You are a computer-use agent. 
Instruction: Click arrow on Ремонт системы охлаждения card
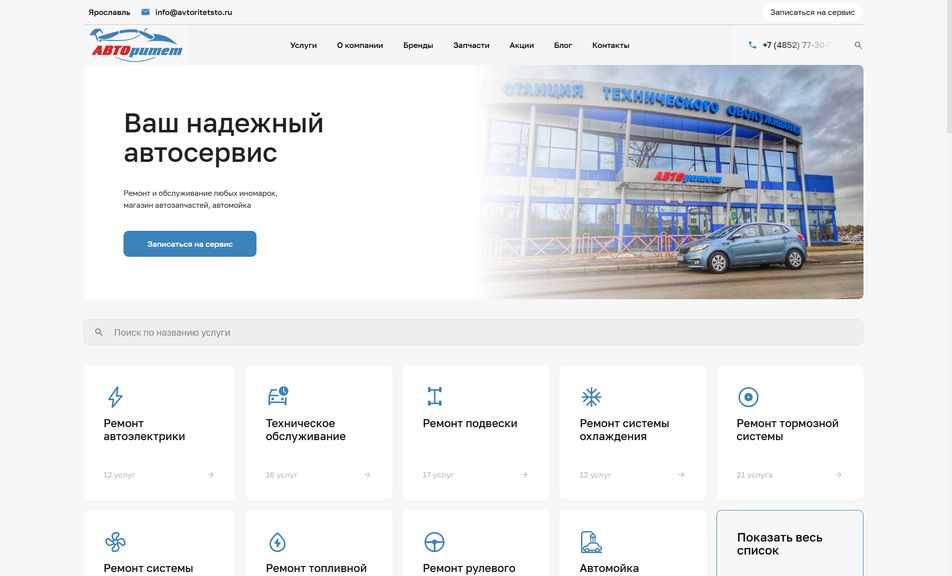click(681, 475)
